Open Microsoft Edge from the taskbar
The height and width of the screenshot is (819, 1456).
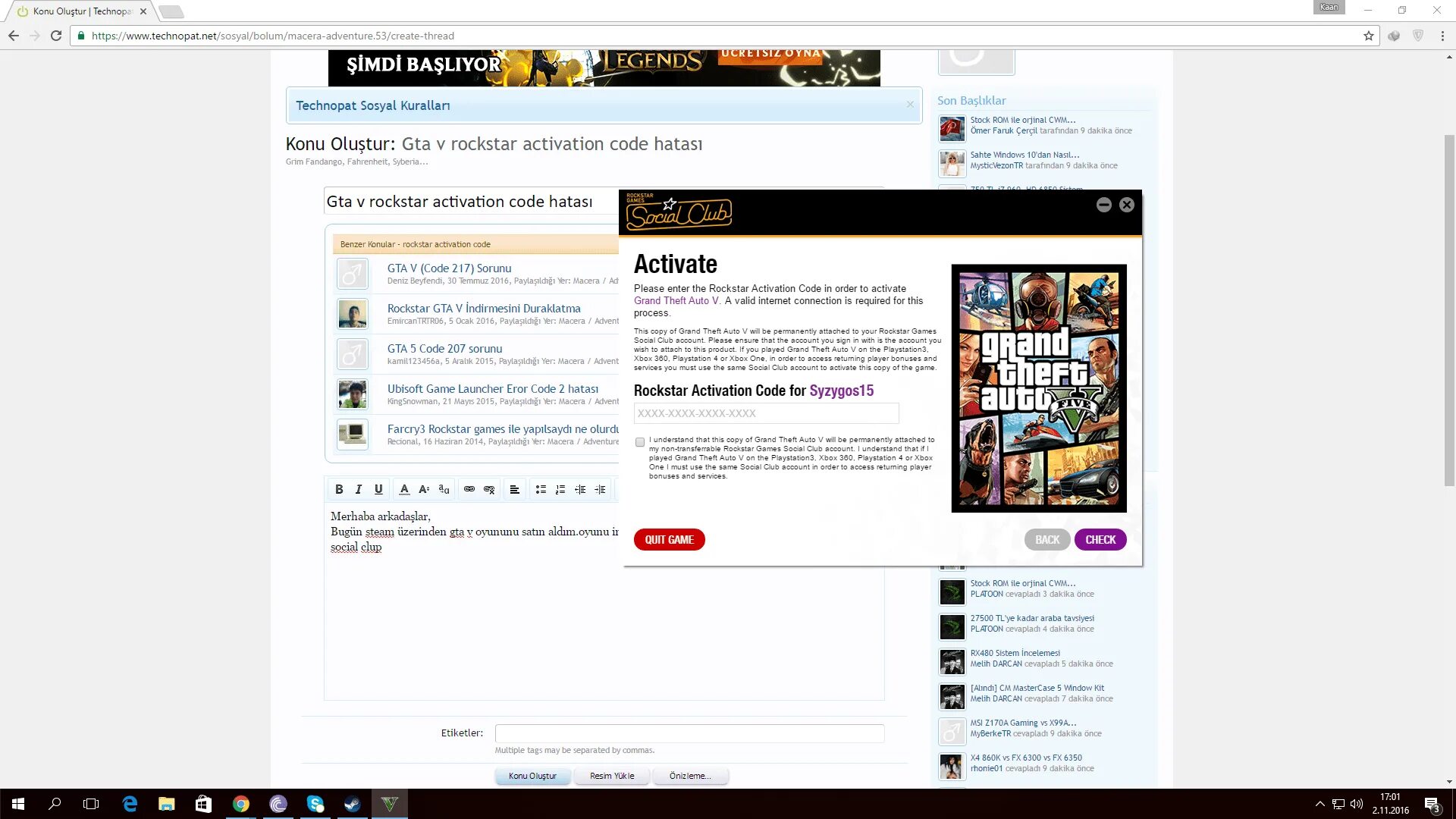point(130,804)
